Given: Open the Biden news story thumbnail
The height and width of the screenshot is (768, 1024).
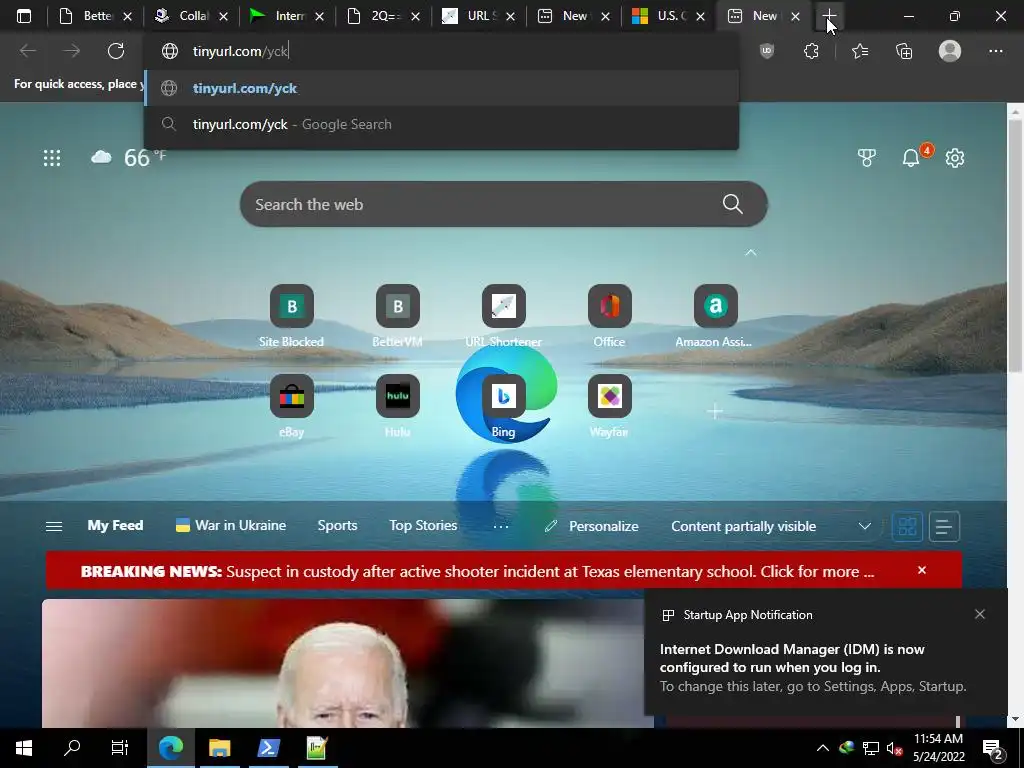Looking at the screenshot, I should pos(347,663).
